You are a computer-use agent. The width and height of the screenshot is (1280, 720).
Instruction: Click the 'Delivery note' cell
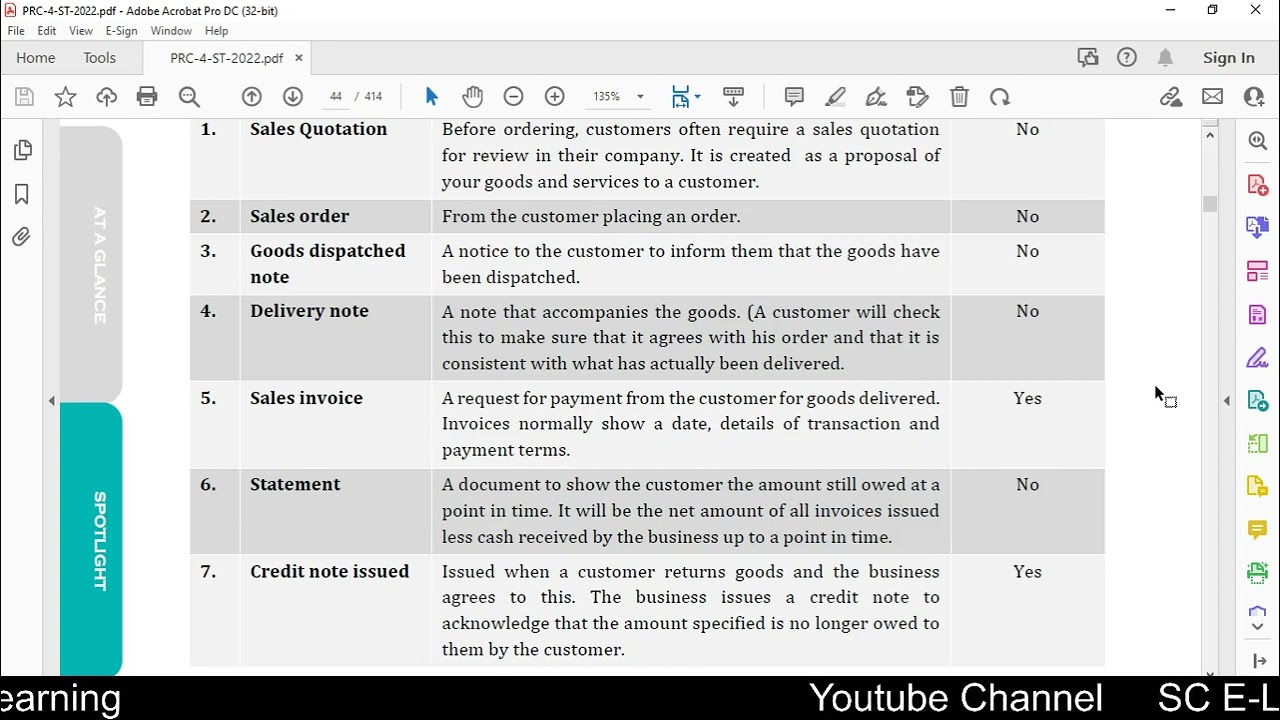coord(335,338)
